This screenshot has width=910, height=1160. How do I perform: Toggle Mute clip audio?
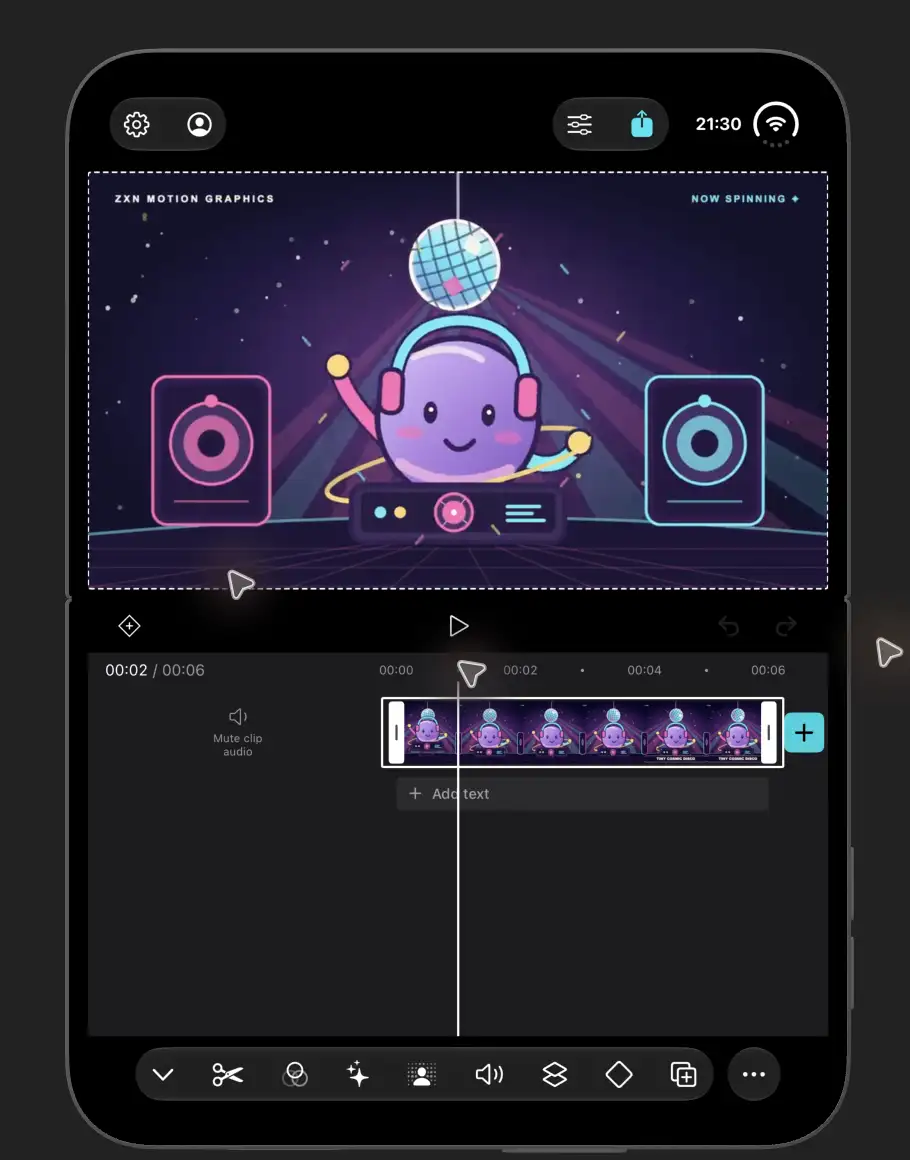(237, 732)
